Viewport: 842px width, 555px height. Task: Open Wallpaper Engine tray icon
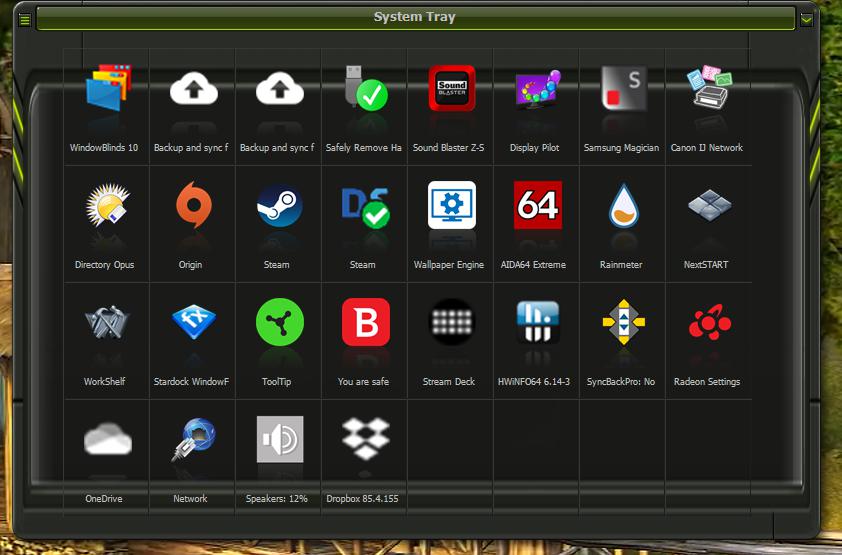pos(451,206)
